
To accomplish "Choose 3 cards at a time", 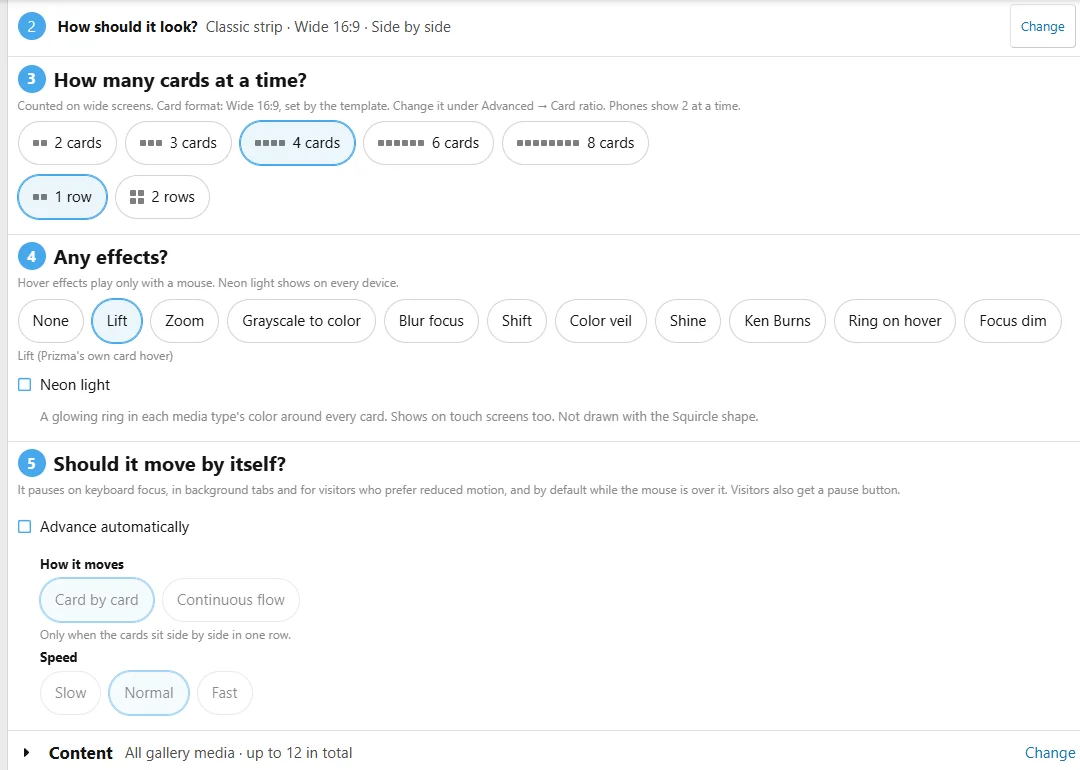I will 178,143.
